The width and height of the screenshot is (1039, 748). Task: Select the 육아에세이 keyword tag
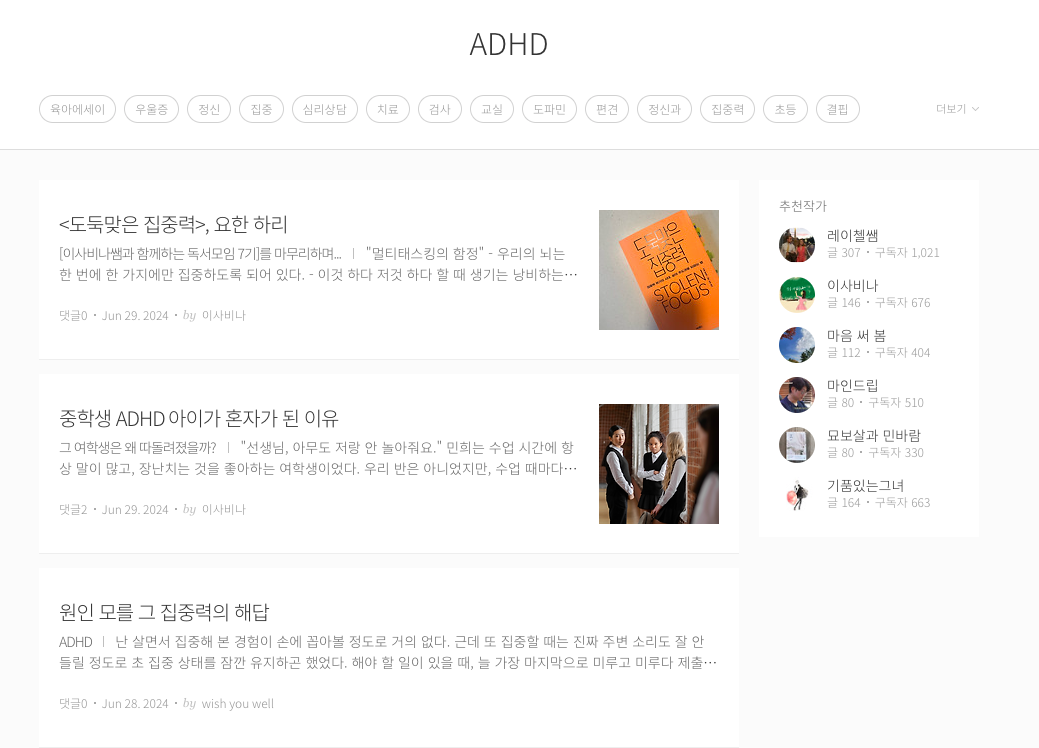(78, 109)
